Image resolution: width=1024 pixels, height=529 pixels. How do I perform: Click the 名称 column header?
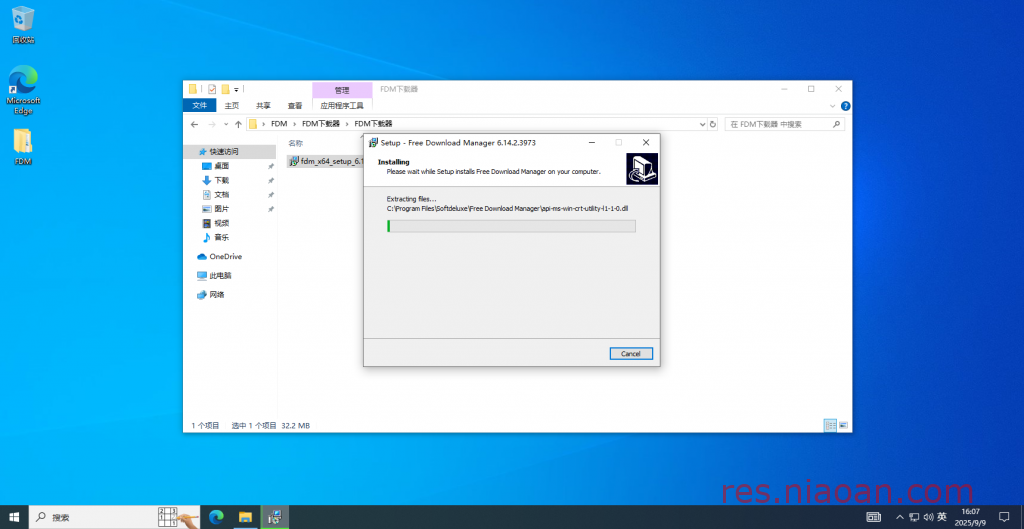(x=296, y=143)
